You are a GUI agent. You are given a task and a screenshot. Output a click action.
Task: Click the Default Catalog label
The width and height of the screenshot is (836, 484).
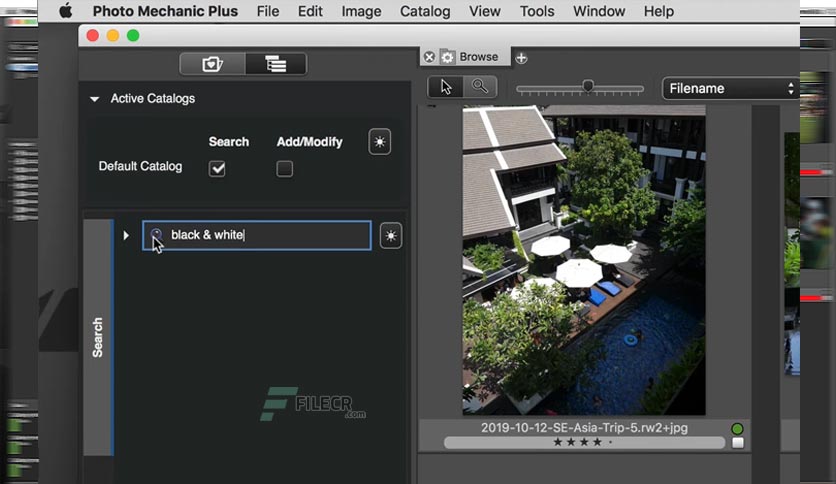pos(140,166)
